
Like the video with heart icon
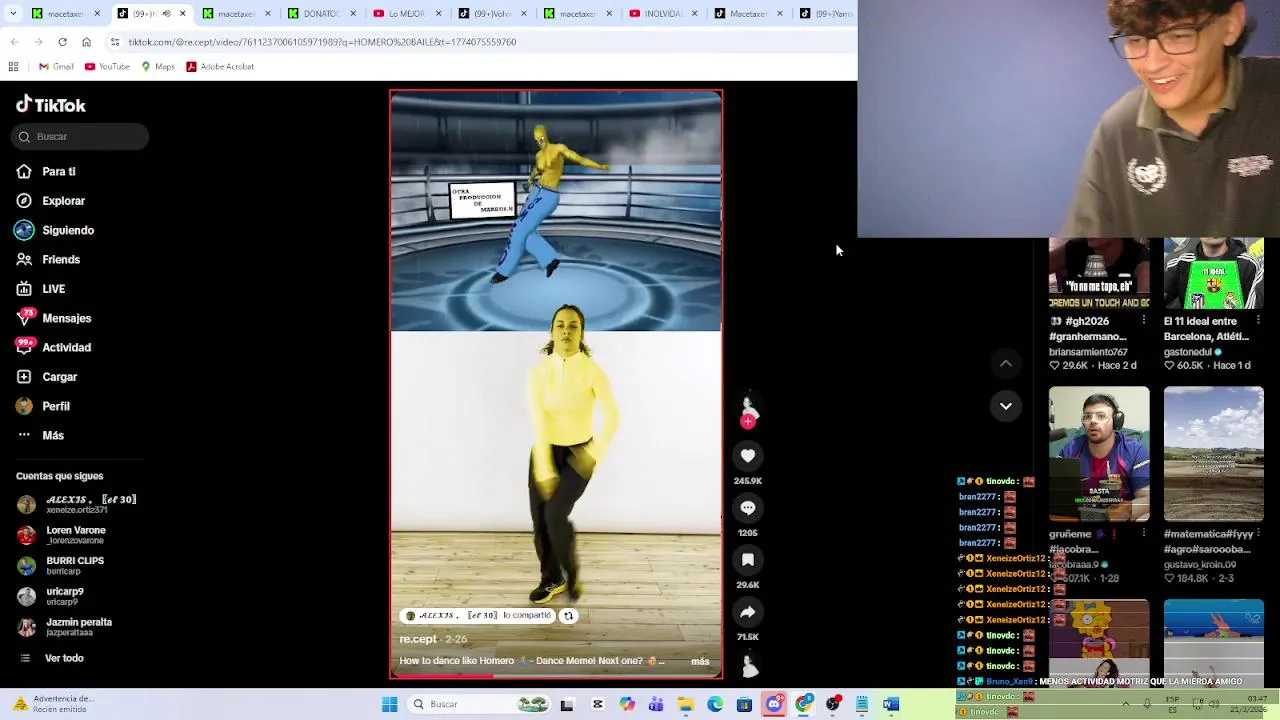click(x=747, y=456)
